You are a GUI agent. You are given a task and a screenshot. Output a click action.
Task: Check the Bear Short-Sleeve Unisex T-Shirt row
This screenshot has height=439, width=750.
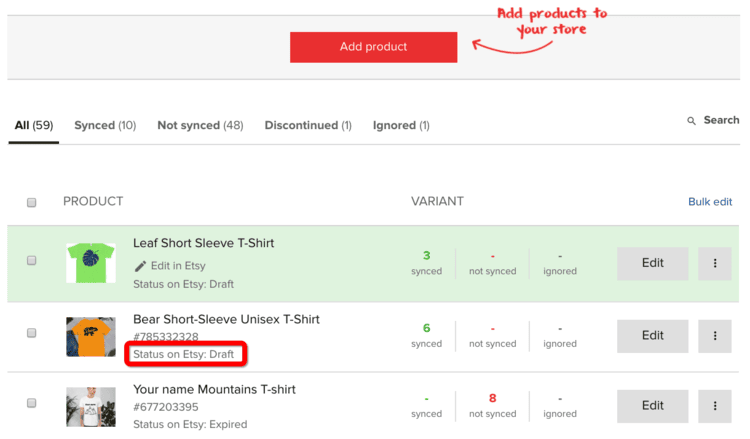point(32,332)
